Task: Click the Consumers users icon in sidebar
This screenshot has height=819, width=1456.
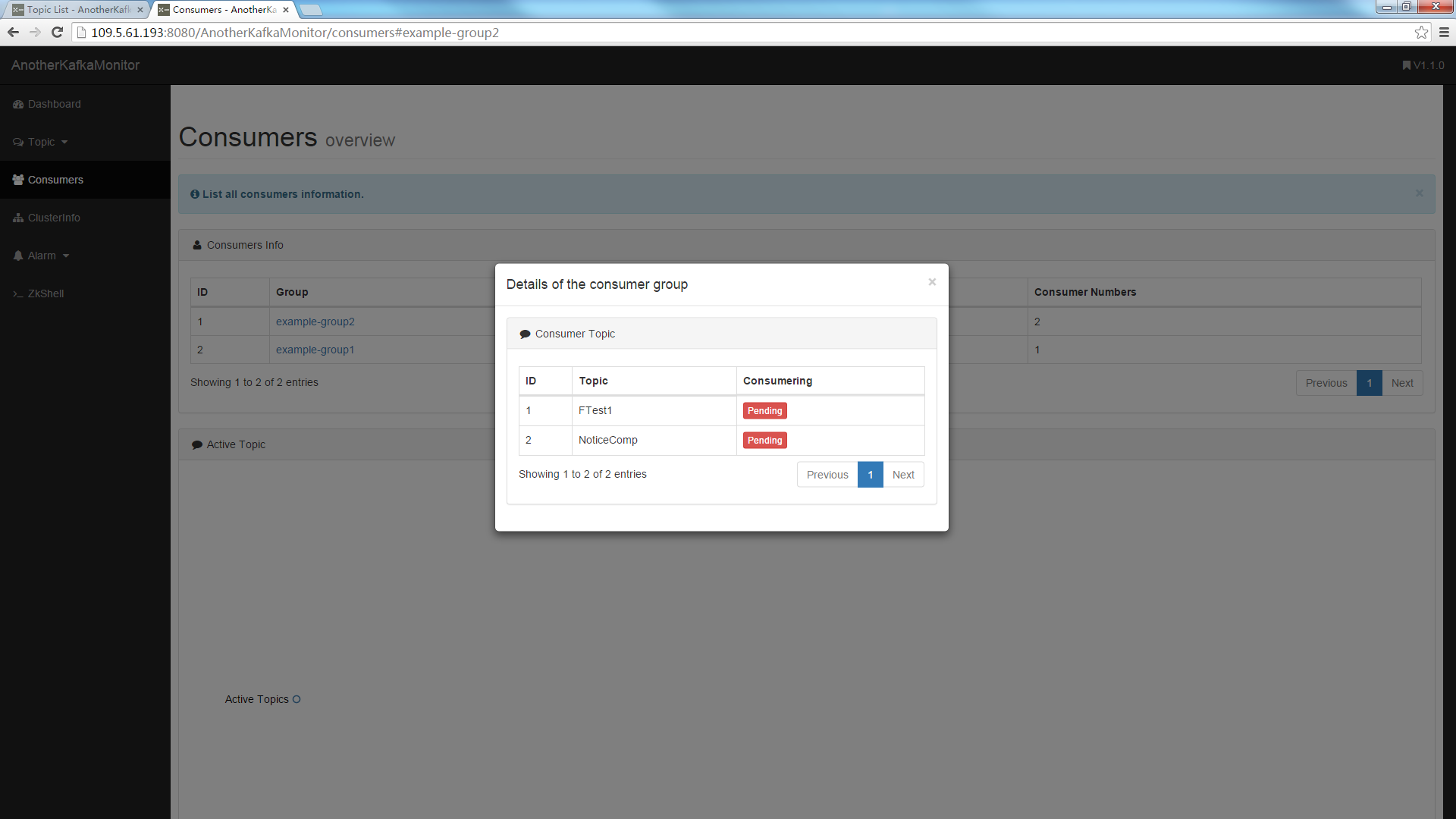Action: point(18,180)
